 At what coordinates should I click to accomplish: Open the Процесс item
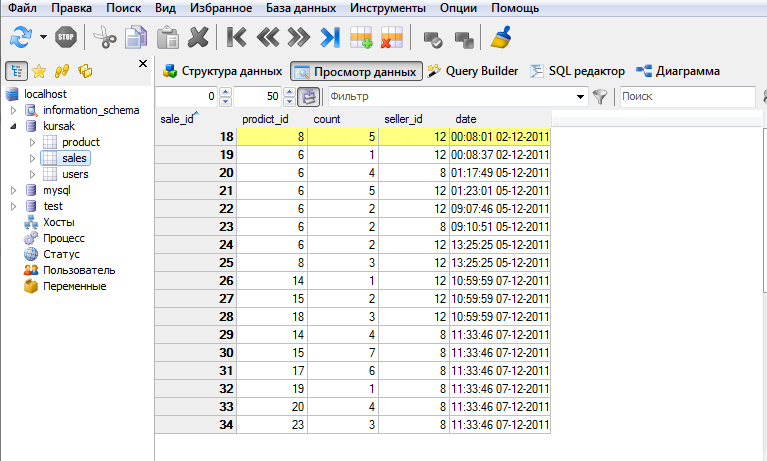pyautogui.click(x=64, y=238)
